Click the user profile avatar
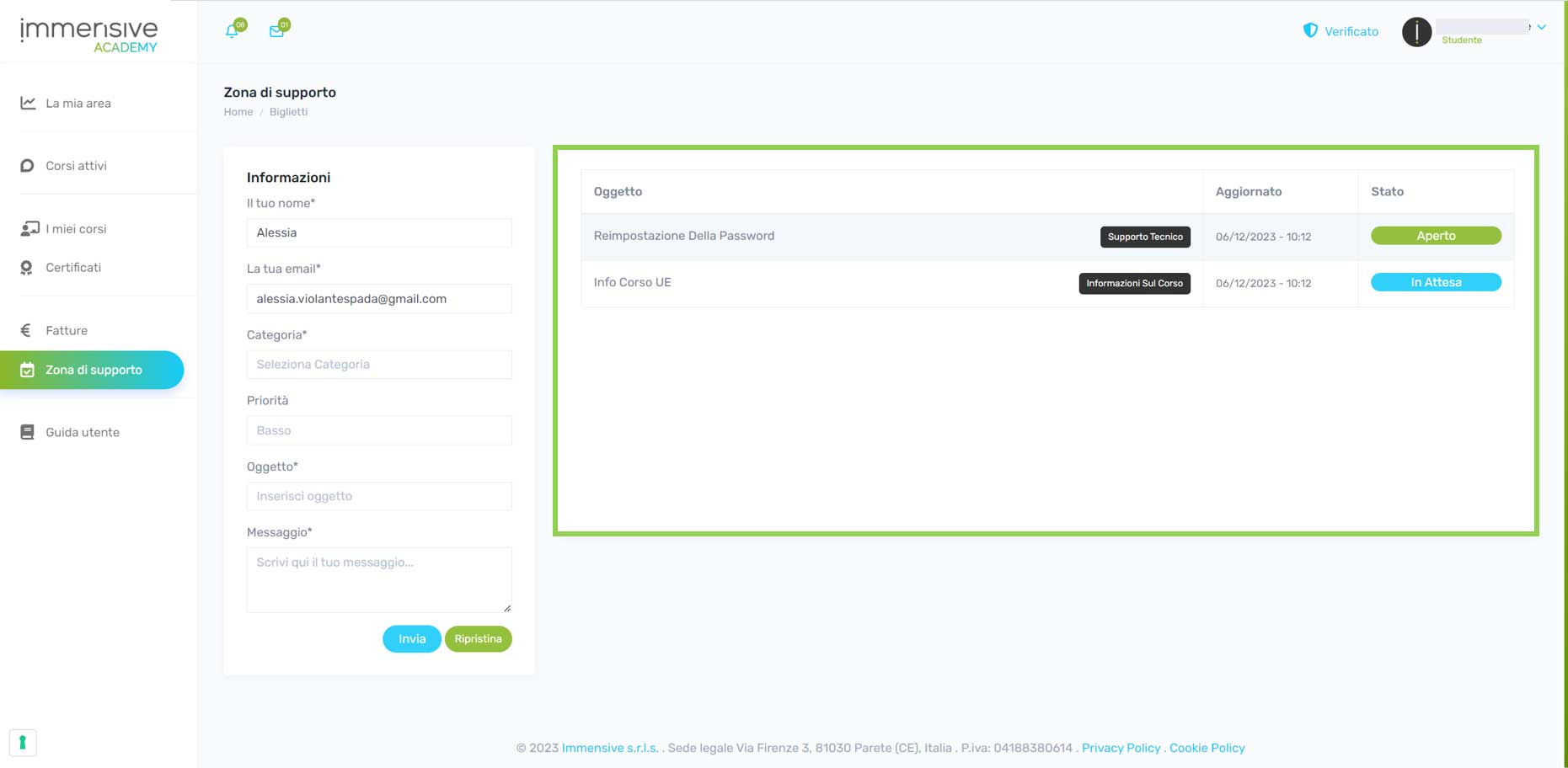The image size is (1568, 768). click(x=1416, y=32)
